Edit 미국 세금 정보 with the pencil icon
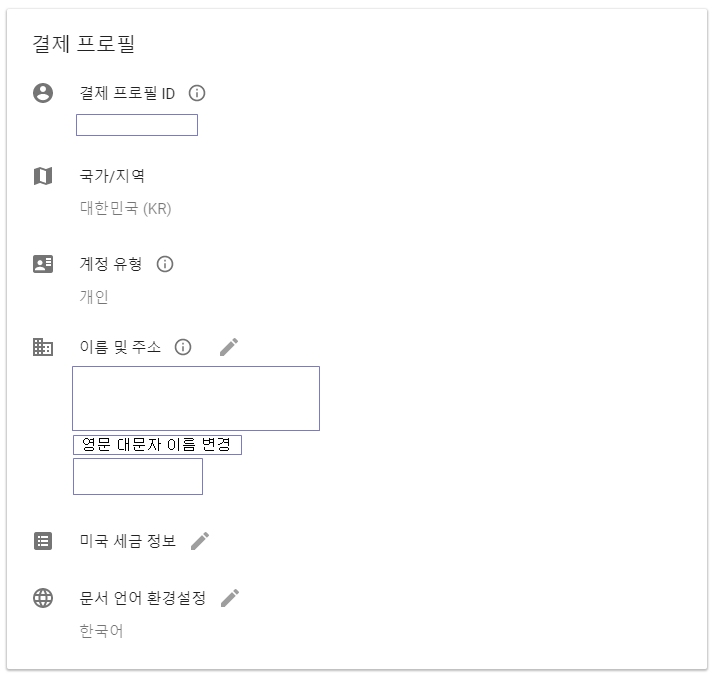714x677 pixels. [x=200, y=541]
